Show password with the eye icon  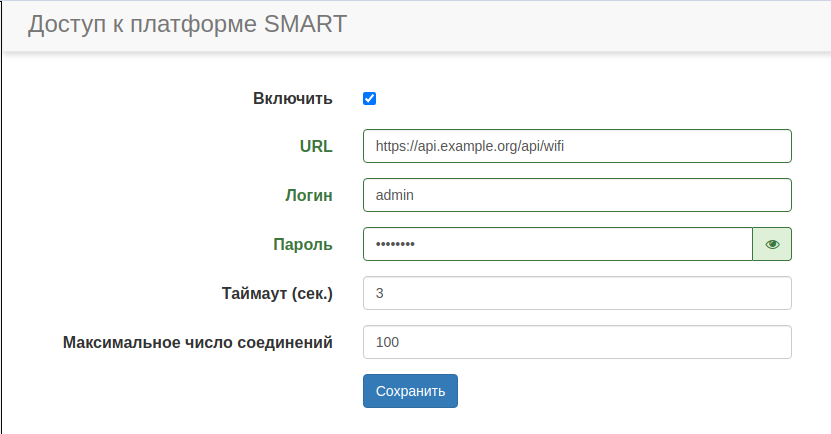point(772,244)
